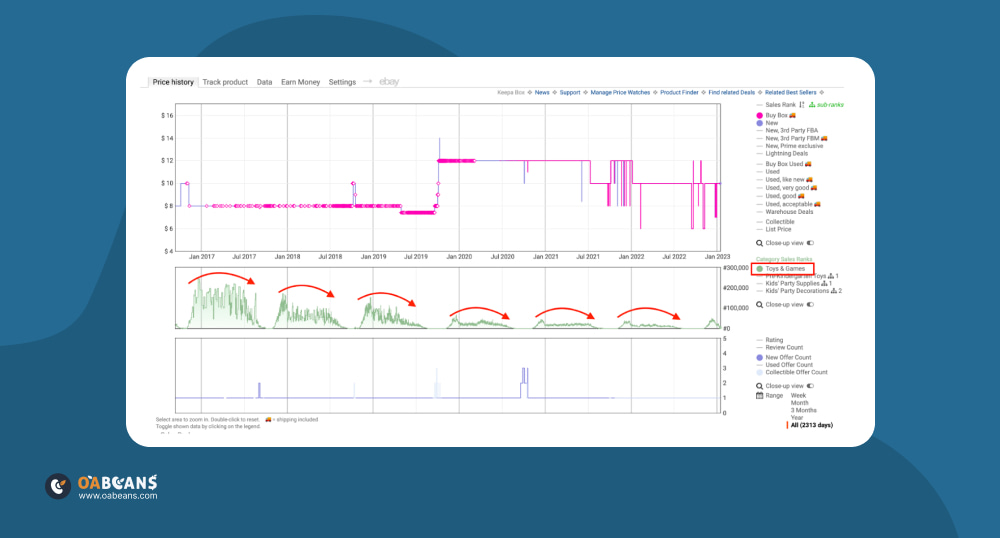
Task: Show New, Prime exclusive series
Action: tap(795, 146)
